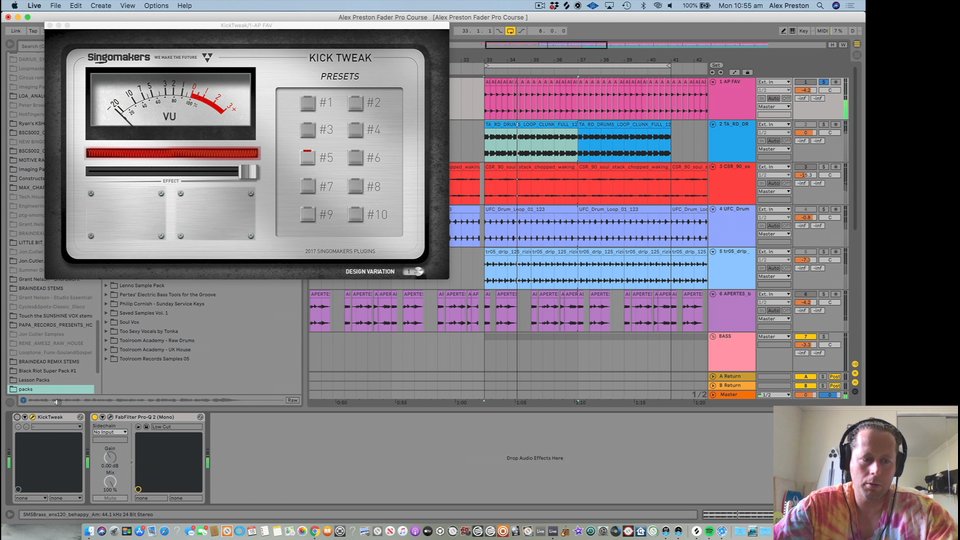Click the Tap tempo button
The width and height of the screenshot is (960, 540).
(33, 31)
